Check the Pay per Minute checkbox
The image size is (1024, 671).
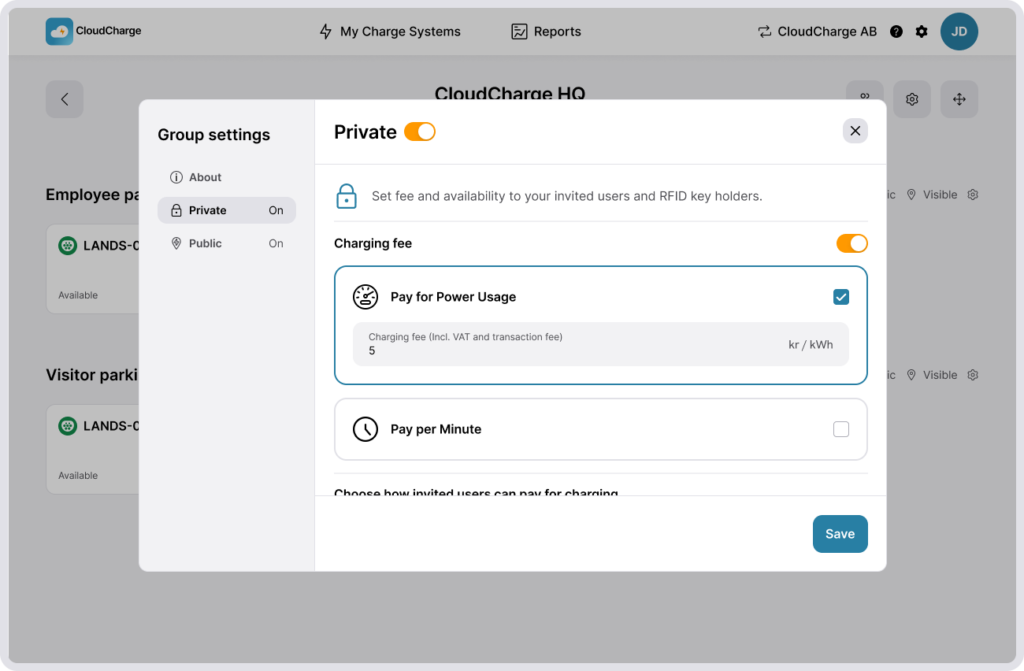pyautogui.click(x=841, y=429)
